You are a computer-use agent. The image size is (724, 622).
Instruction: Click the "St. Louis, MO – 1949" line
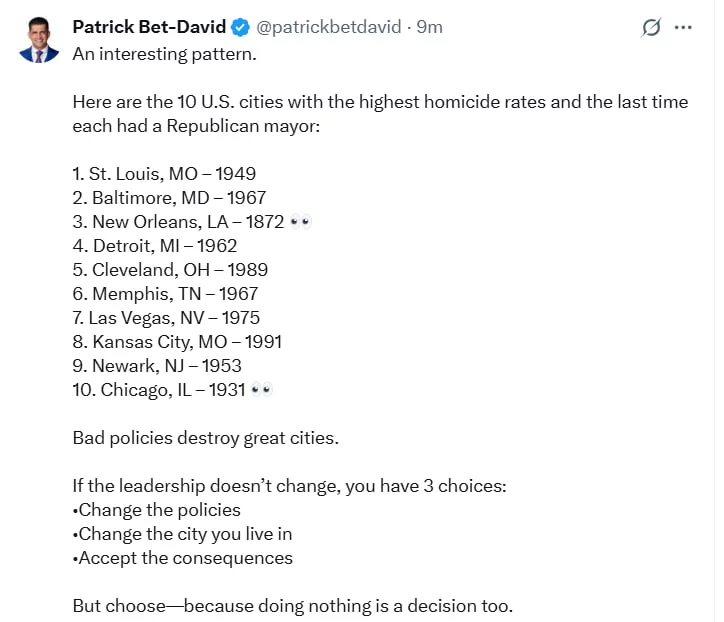coord(164,174)
